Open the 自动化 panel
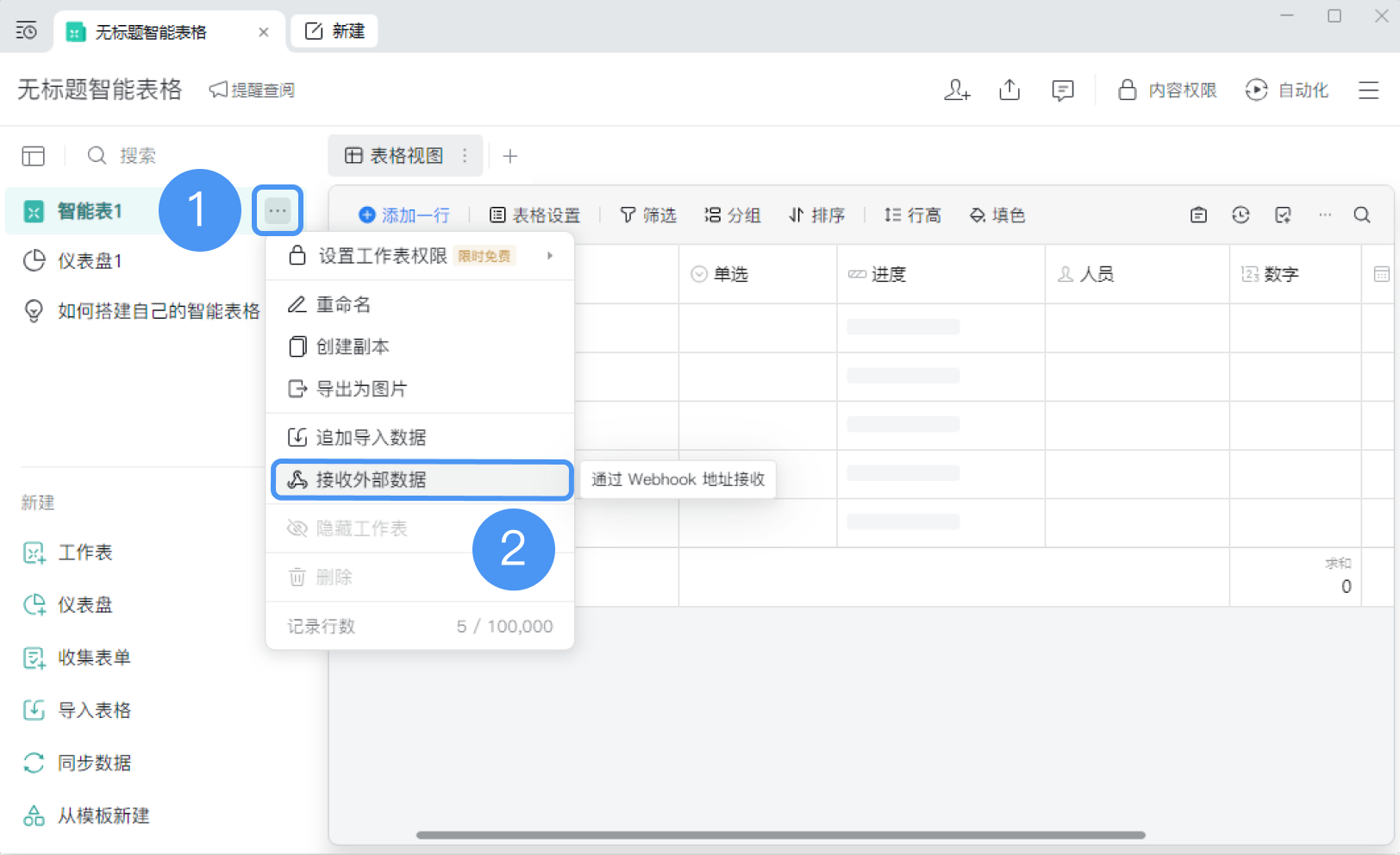 point(1286,90)
